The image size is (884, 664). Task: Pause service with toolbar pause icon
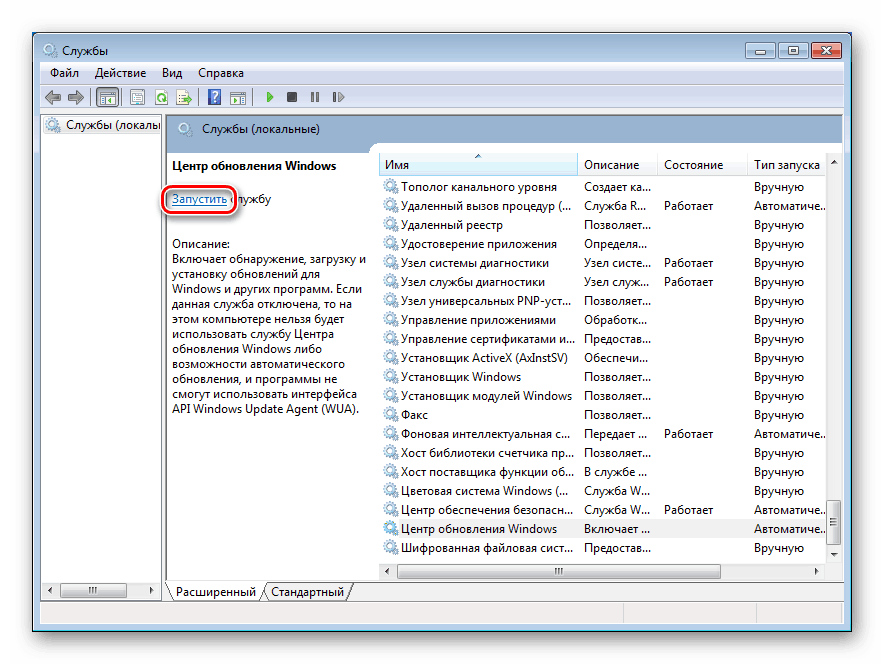pyautogui.click(x=315, y=98)
